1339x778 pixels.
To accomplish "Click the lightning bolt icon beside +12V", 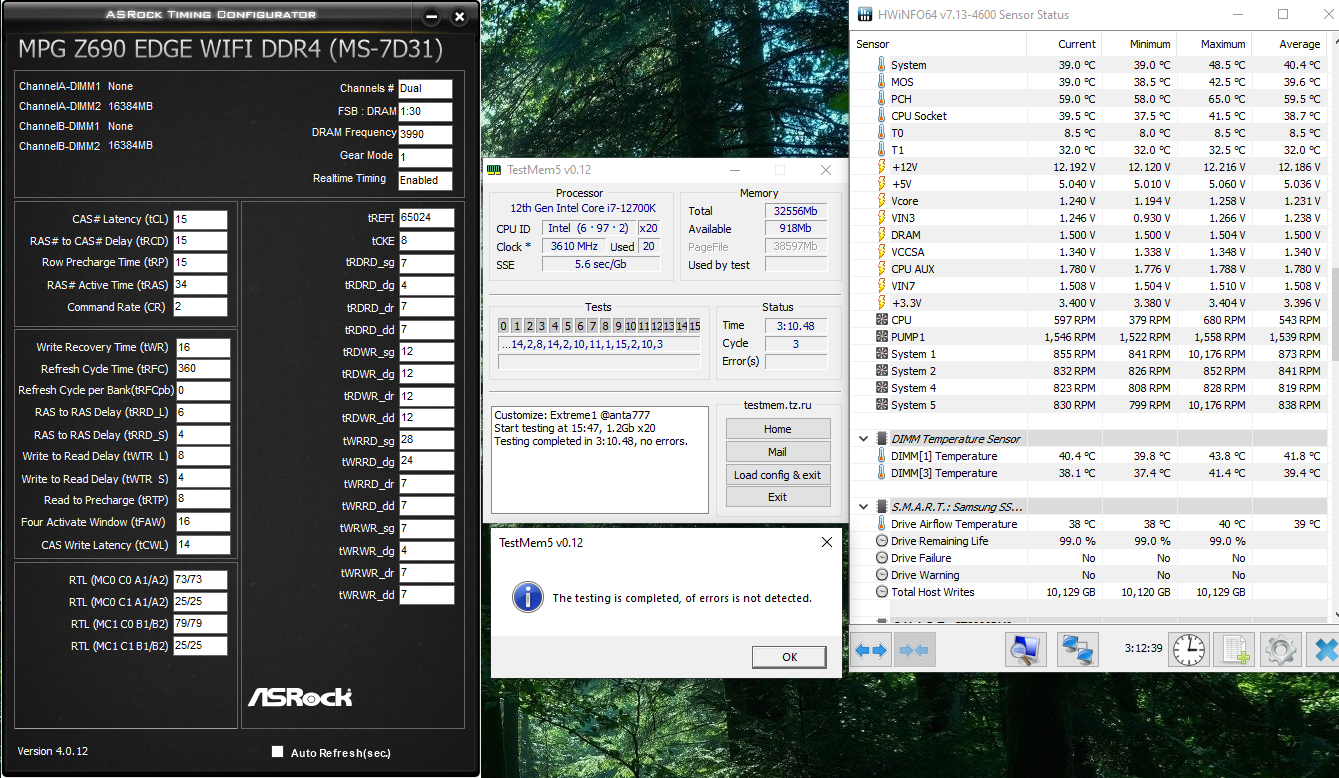I will click(x=881, y=167).
